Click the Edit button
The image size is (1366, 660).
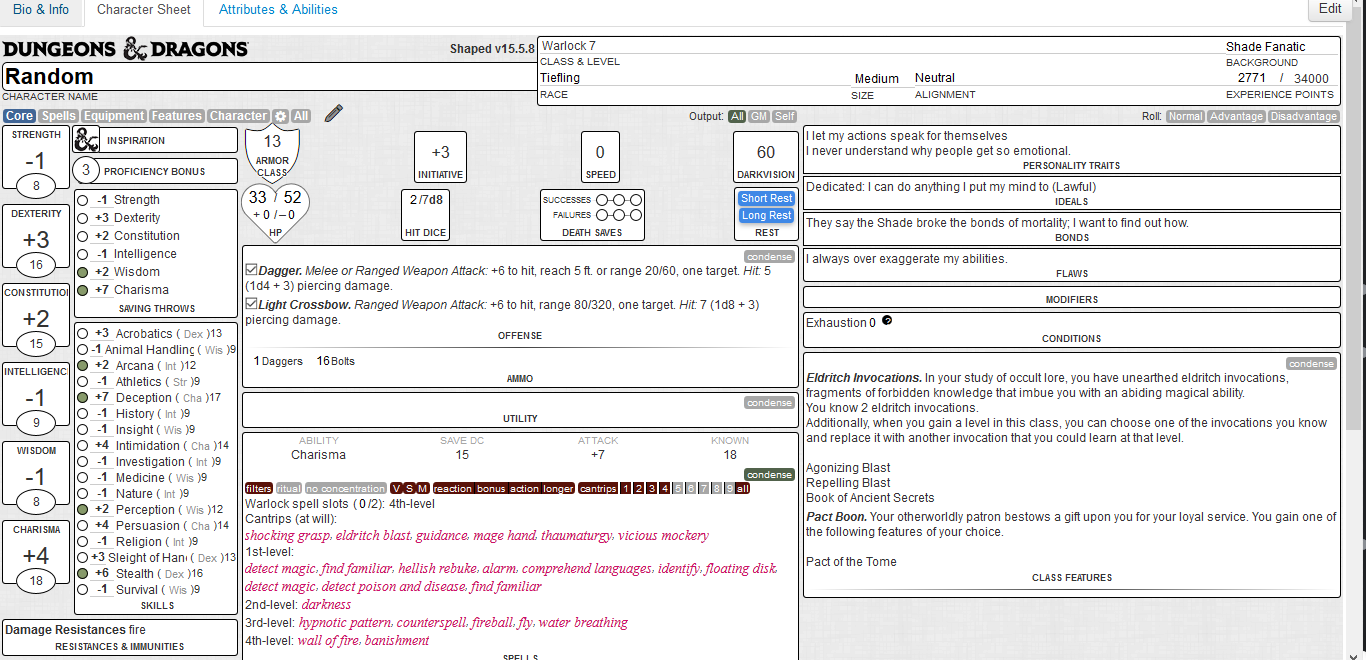[1330, 9]
